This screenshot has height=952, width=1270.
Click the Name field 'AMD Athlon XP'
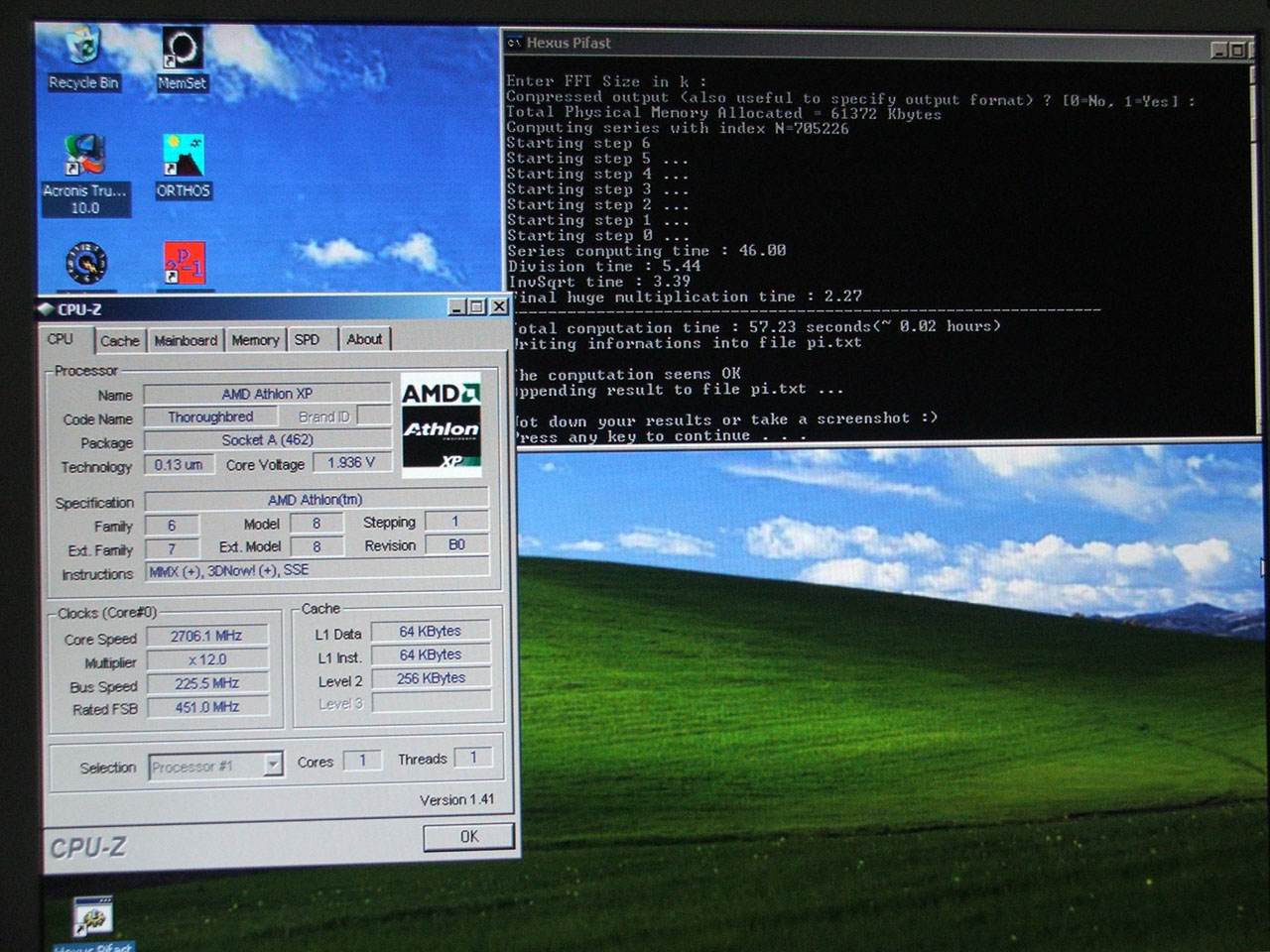click(268, 394)
